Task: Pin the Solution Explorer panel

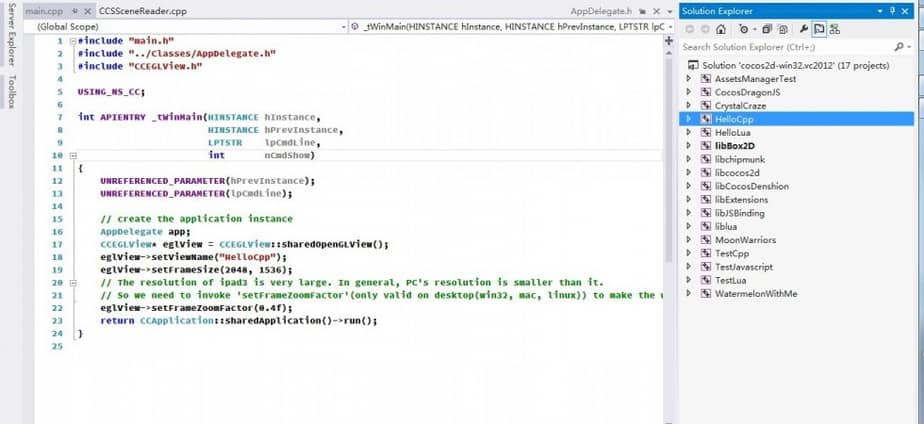Action: pyautogui.click(x=892, y=11)
